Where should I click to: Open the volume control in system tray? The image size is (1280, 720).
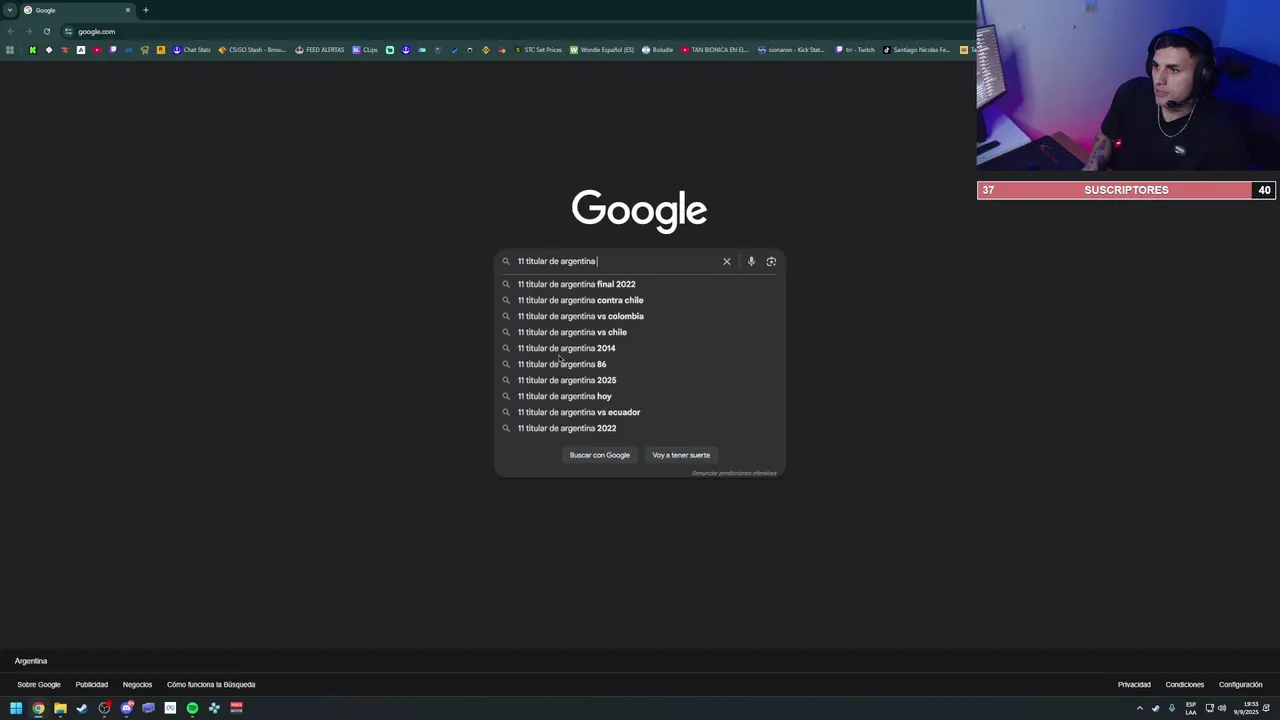pos(1221,708)
